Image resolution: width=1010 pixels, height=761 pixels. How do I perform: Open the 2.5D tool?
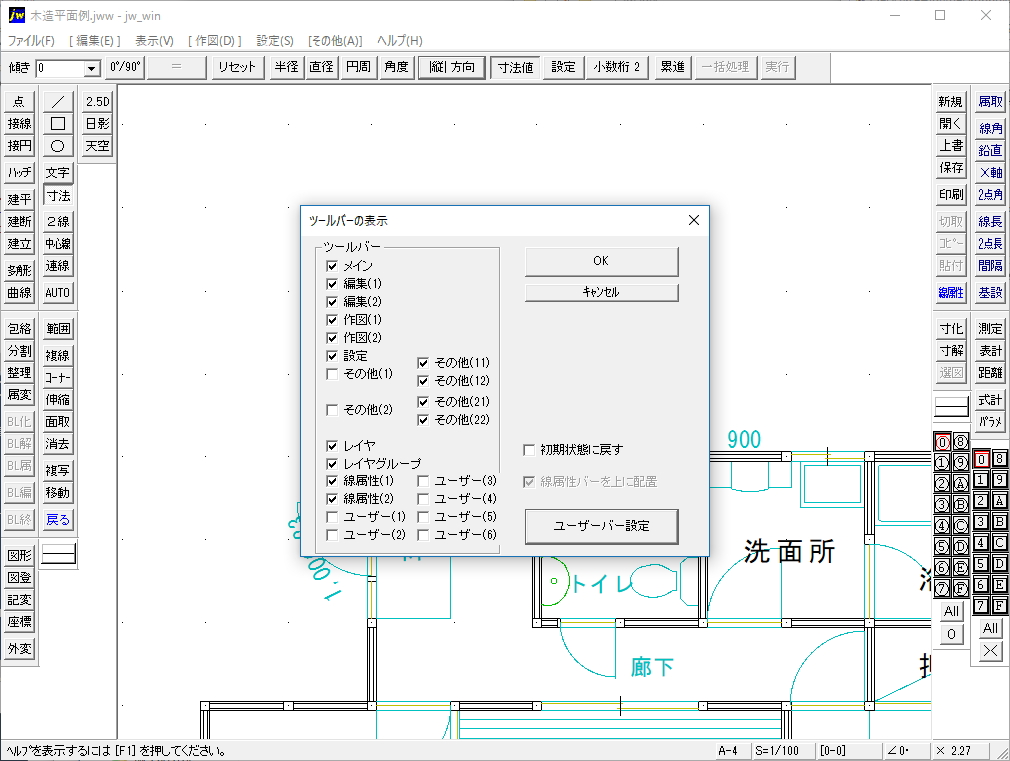(x=98, y=101)
